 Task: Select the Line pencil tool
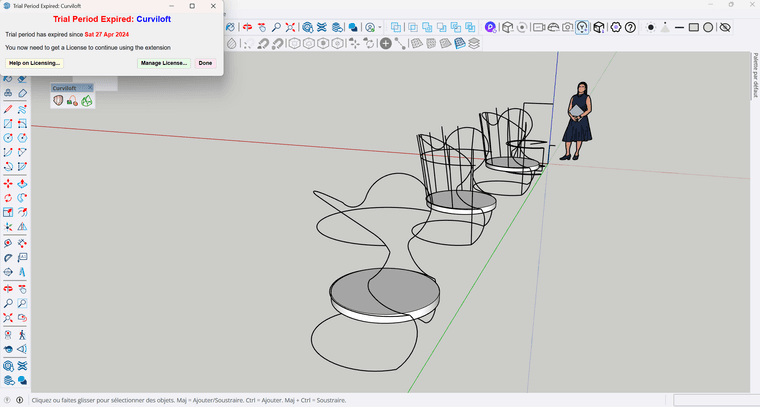point(8,110)
